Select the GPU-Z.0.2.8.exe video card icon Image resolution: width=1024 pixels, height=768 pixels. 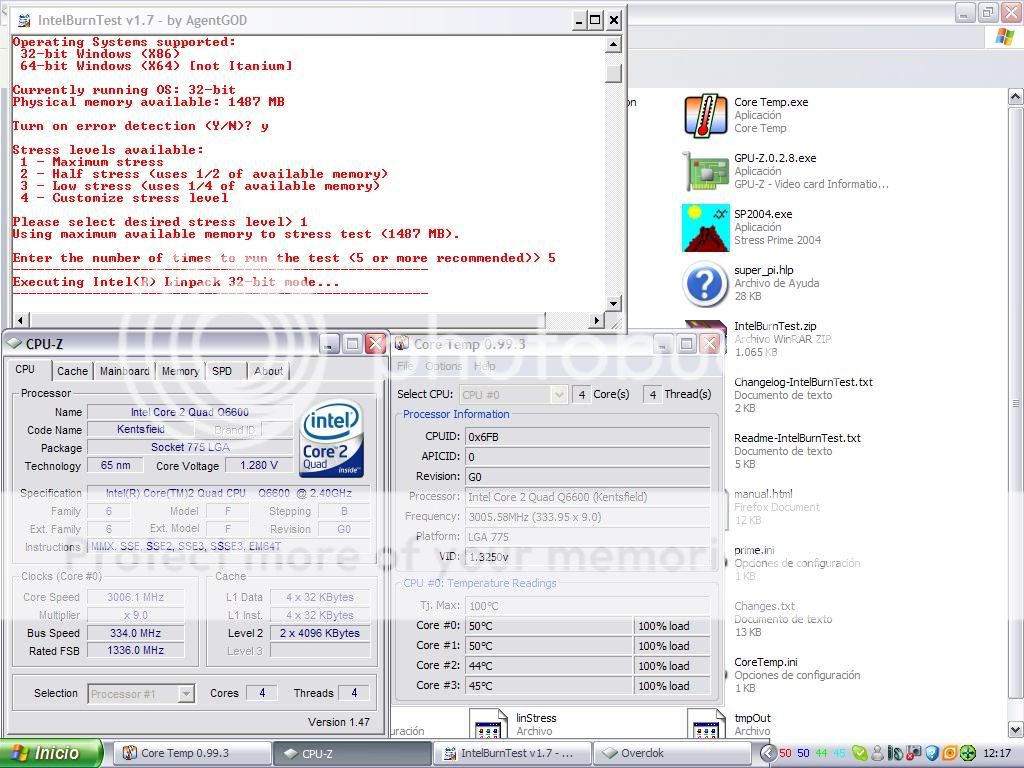pyautogui.click(x=705, y=172)
